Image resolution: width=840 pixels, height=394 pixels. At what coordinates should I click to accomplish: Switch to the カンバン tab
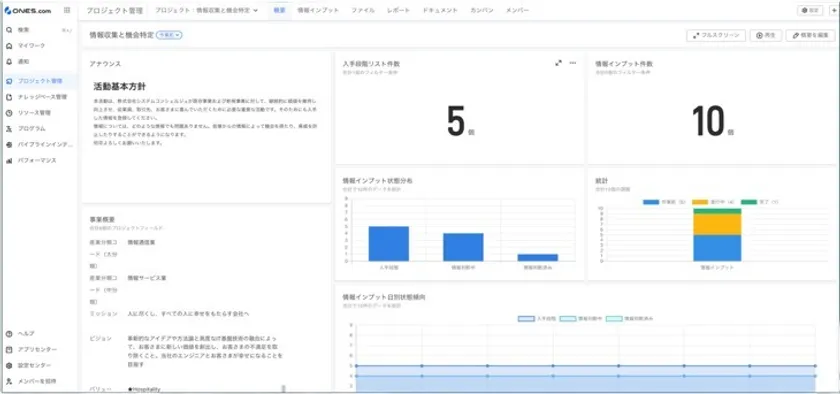click(x=482, y=10)
